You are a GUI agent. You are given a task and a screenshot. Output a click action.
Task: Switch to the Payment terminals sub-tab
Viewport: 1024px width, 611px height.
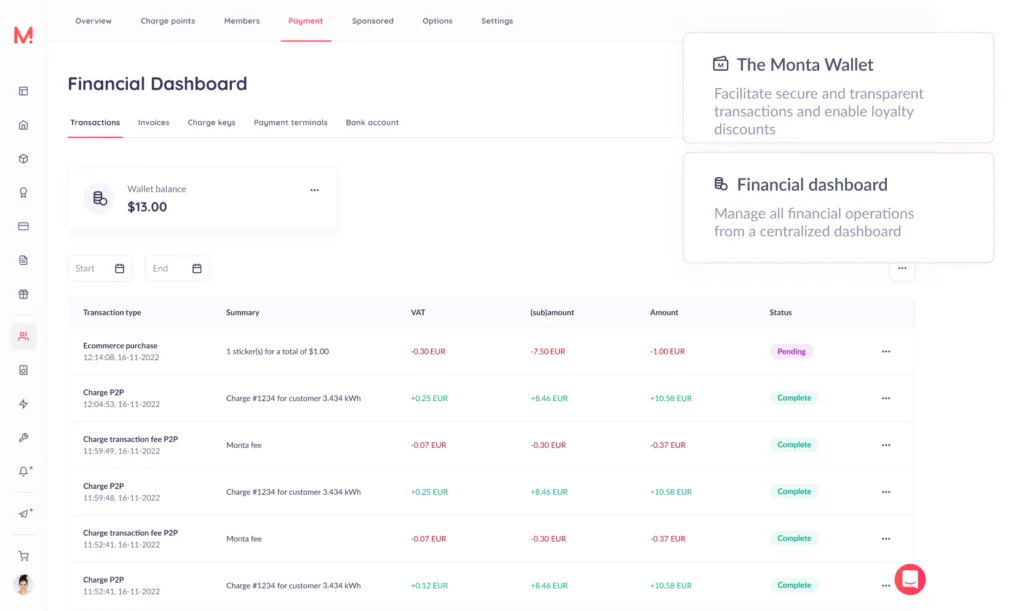click(291, 123)
